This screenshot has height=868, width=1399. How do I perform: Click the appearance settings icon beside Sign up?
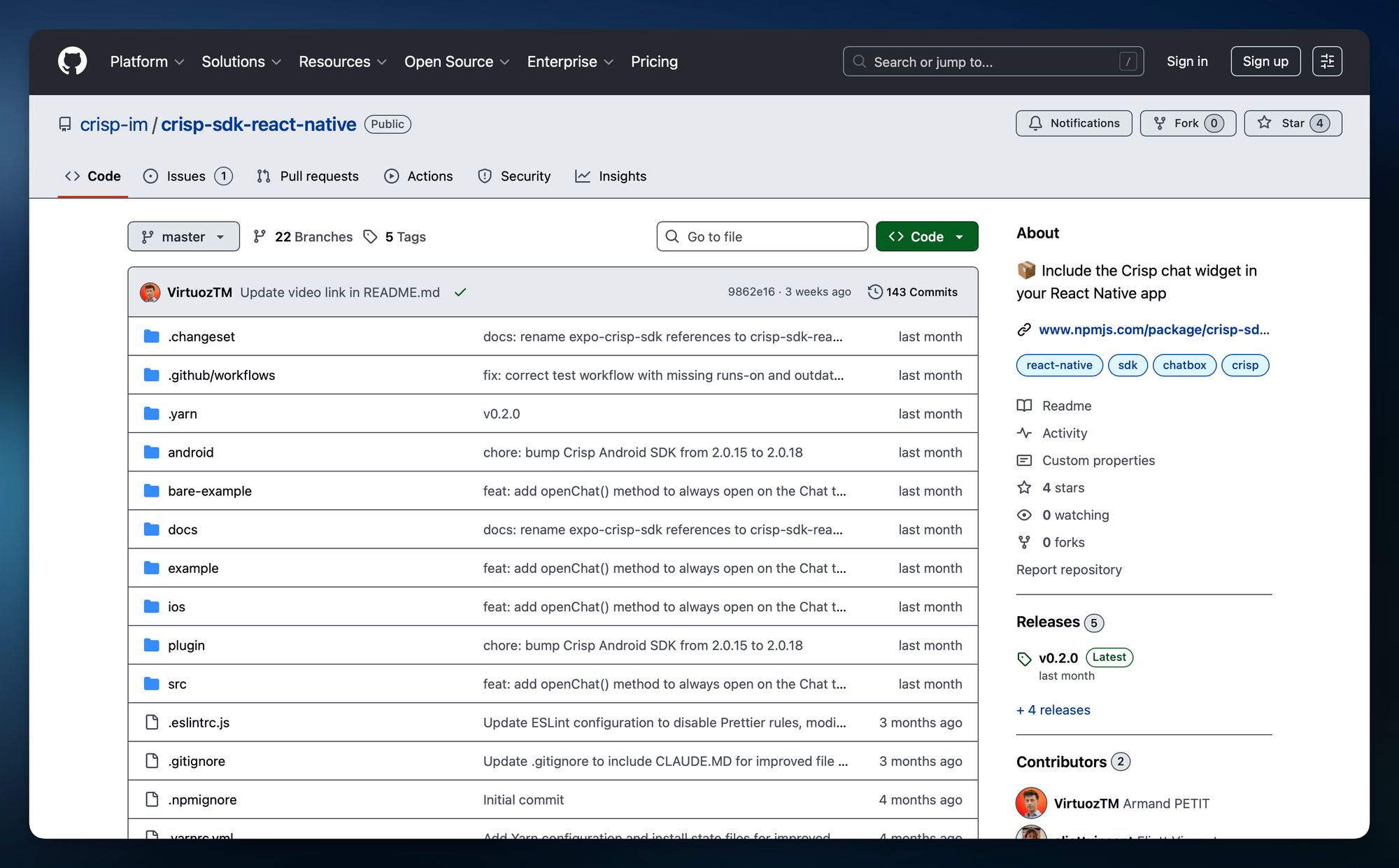click(1326, 61)
